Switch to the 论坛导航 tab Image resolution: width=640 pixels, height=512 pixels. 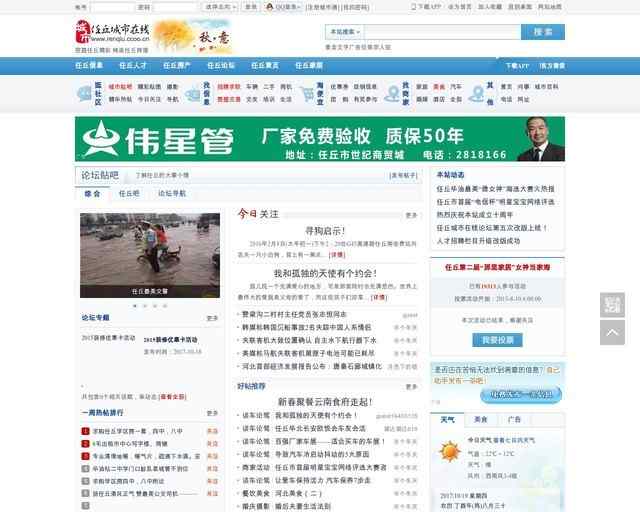172,194
